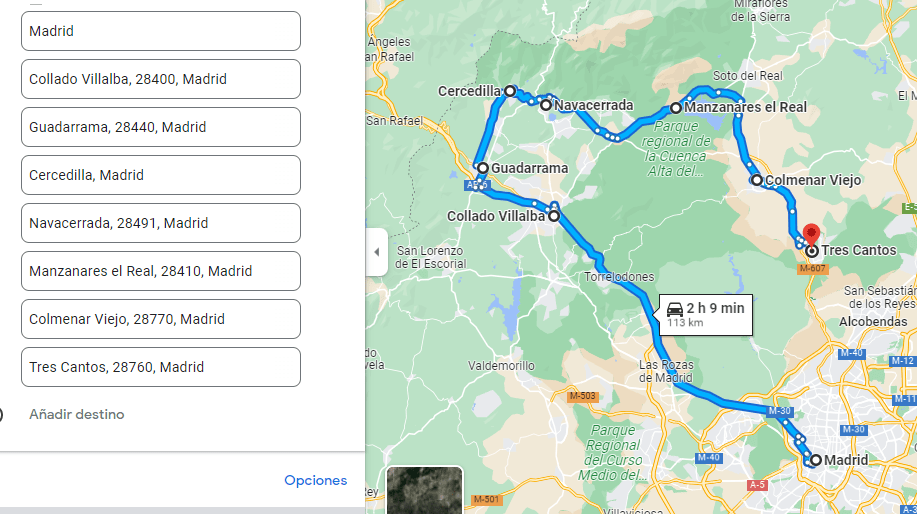Select the Guadarrama, 28440 destination field
The width and height of the screenshot is (917, 514).
tap(161, 127)
